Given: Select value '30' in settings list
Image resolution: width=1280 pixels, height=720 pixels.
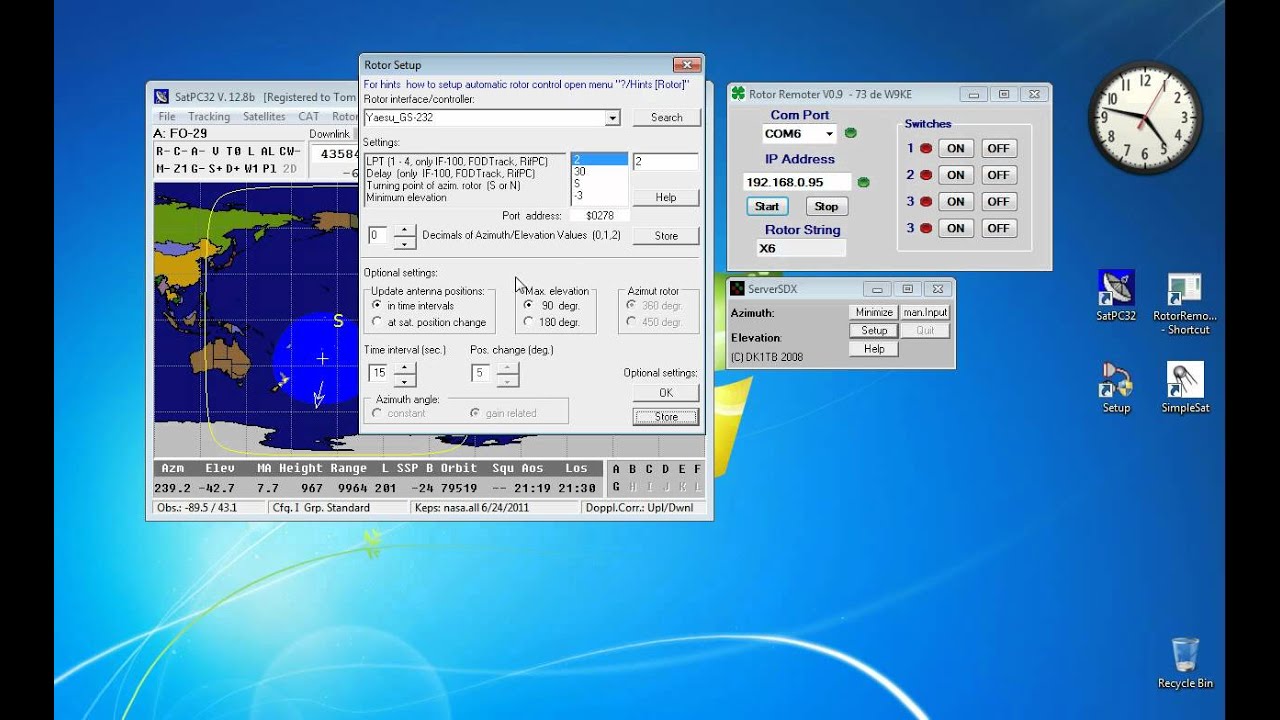Looking at the screenshot, I should pyautogui.click(x=599, y=172).
